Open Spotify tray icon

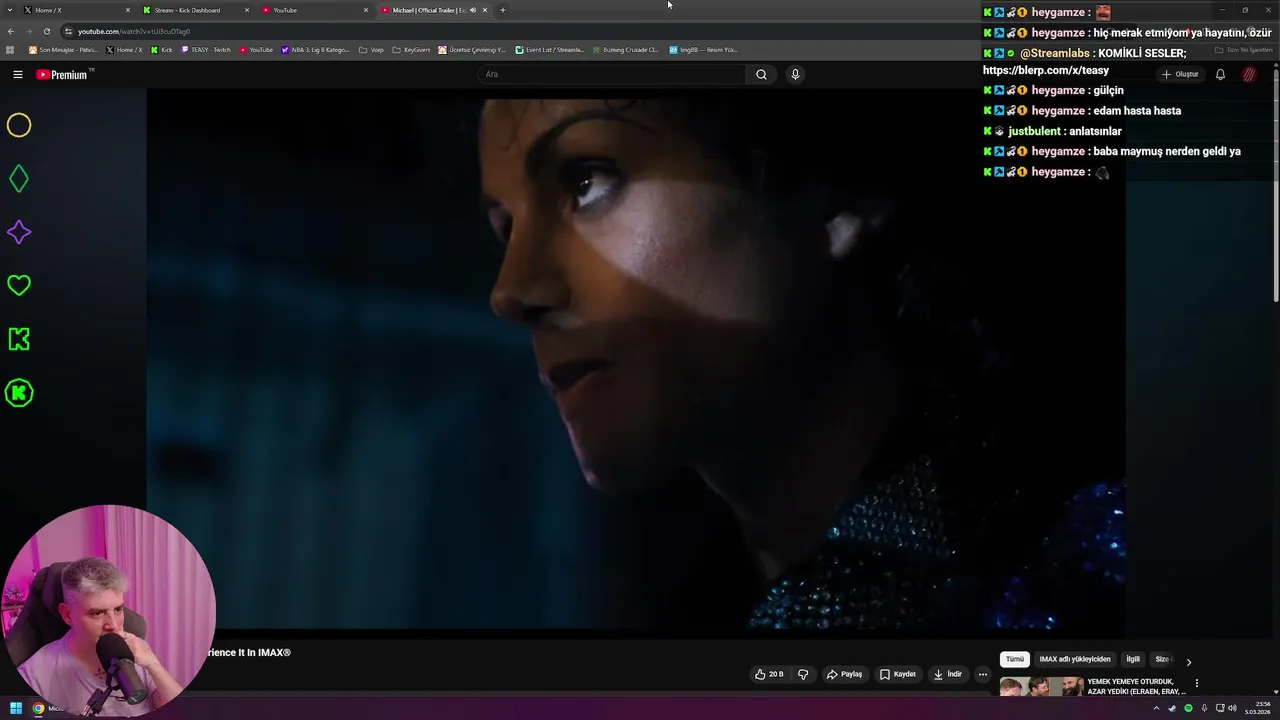(1188, 708)
